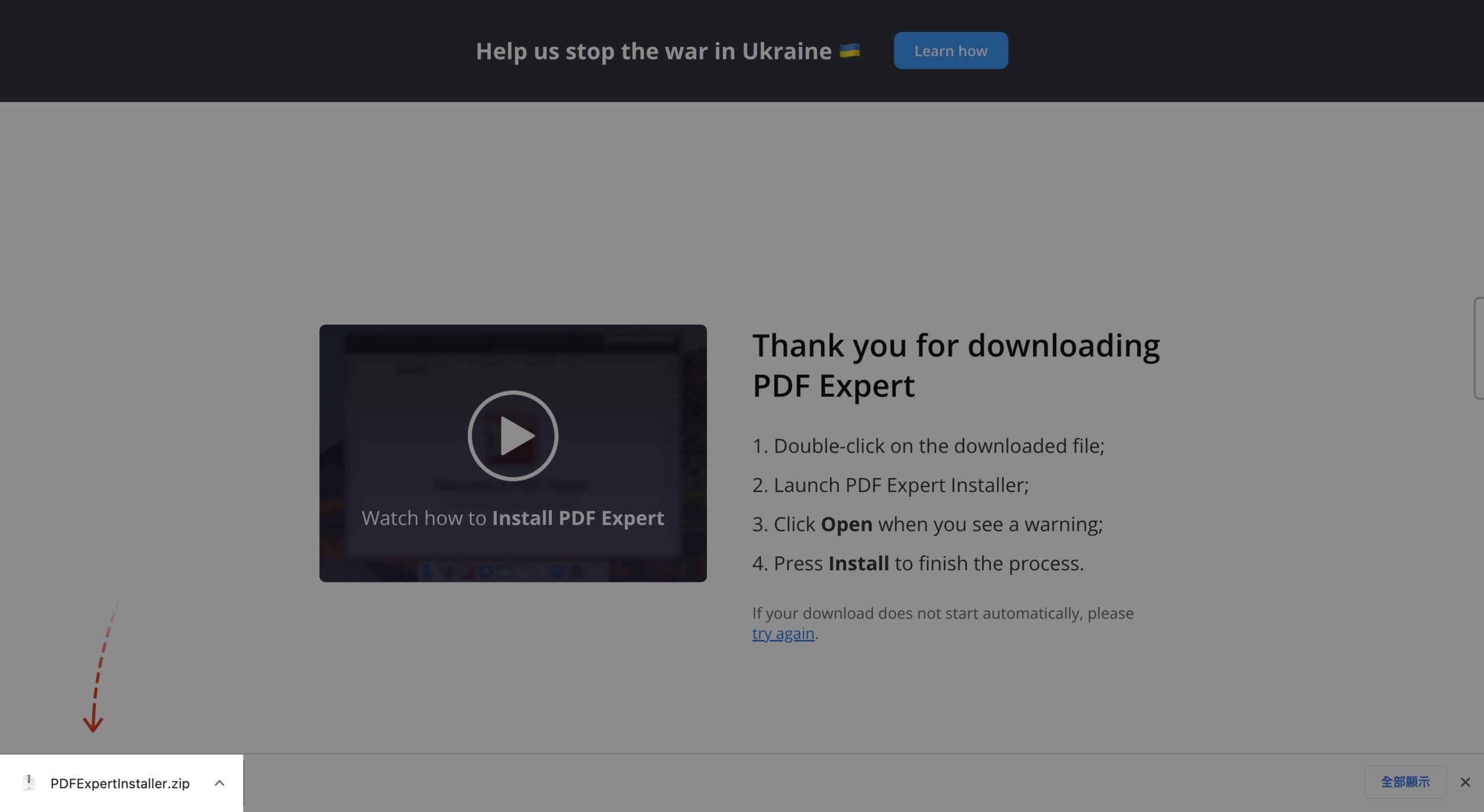Click 'Watch how to Install PDF Expert' caption
The width and height of the screenshot is (1484, 812).
pos(513,518)
